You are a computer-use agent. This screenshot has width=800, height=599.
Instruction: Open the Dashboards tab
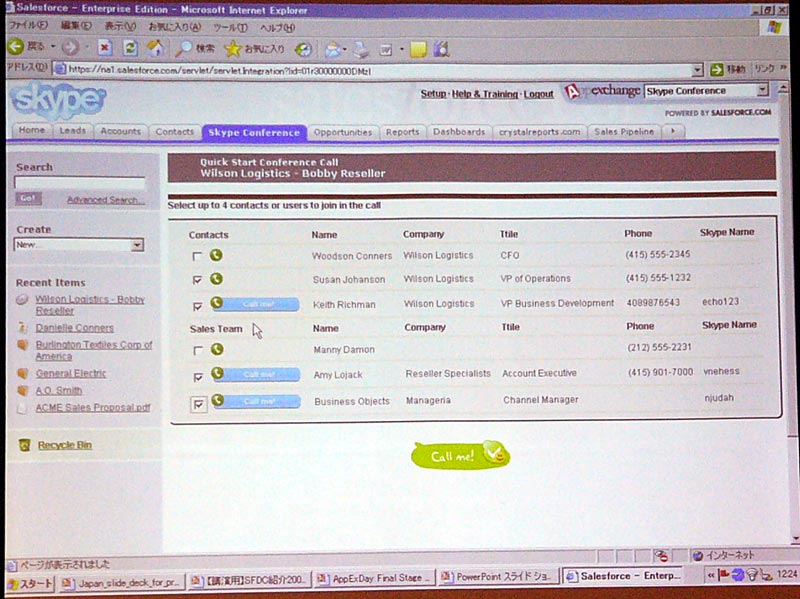coord(459,132)
